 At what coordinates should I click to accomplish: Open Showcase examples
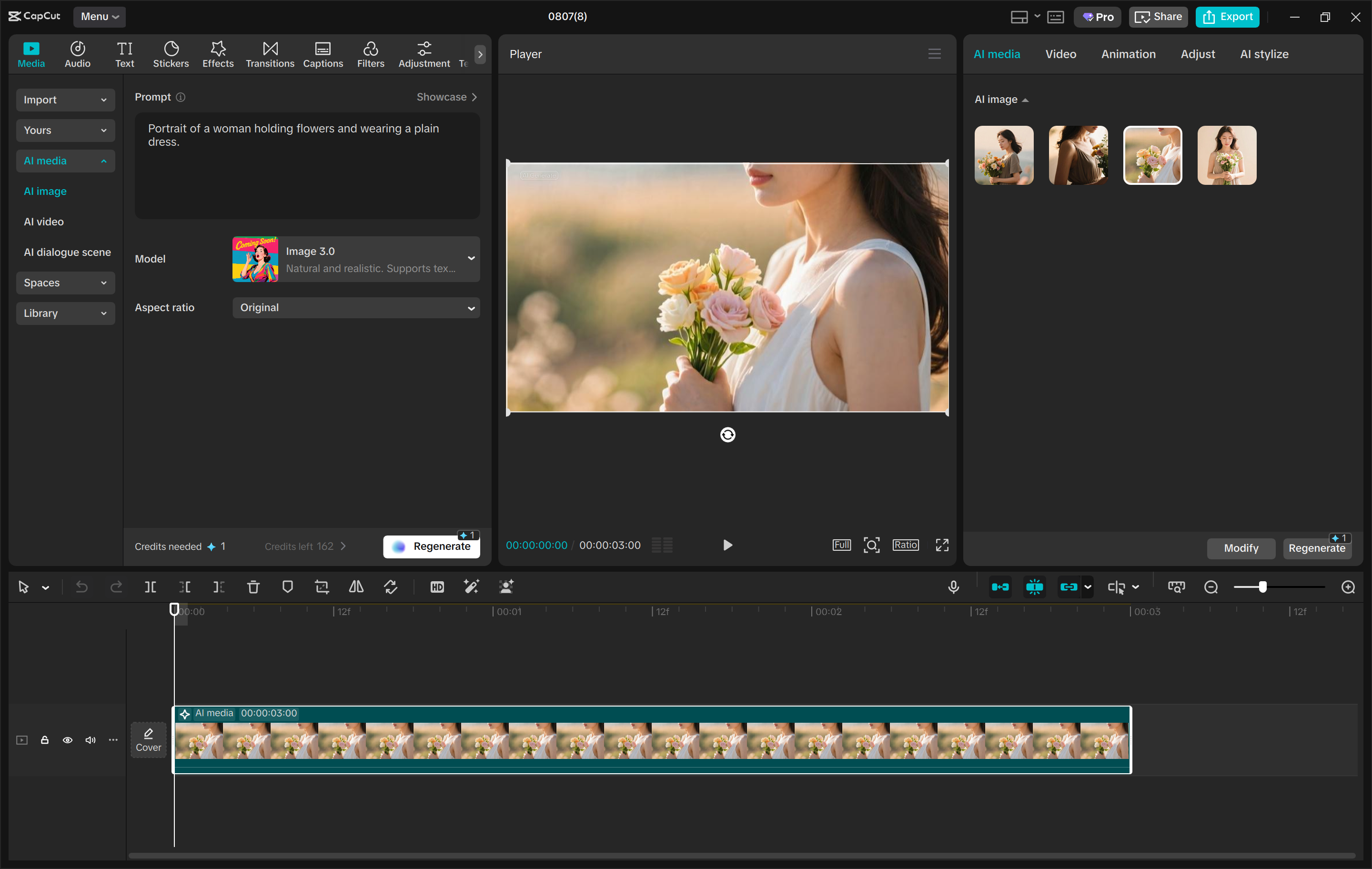point(447,97)
